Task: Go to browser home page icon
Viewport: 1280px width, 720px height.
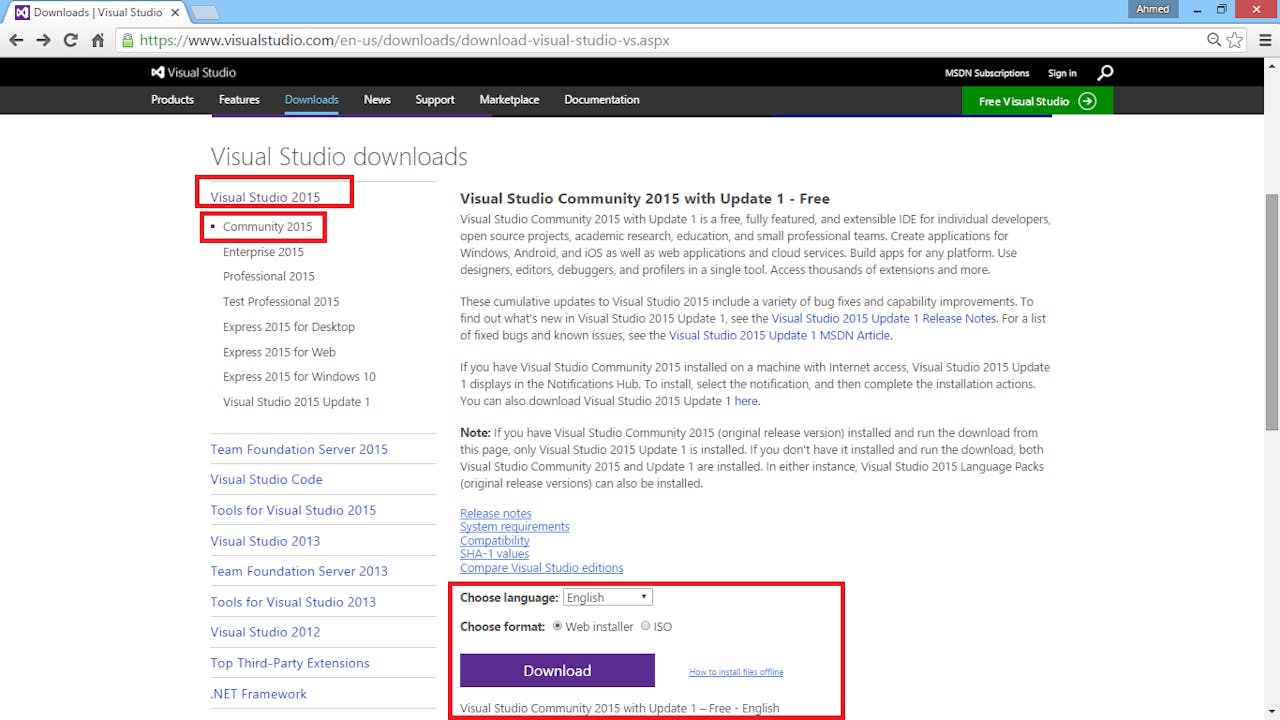Action: [98, 41]
